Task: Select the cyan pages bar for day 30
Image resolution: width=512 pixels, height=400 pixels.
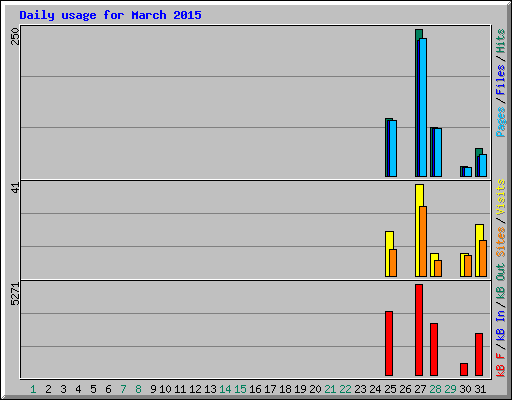Action: click(468, 172)
